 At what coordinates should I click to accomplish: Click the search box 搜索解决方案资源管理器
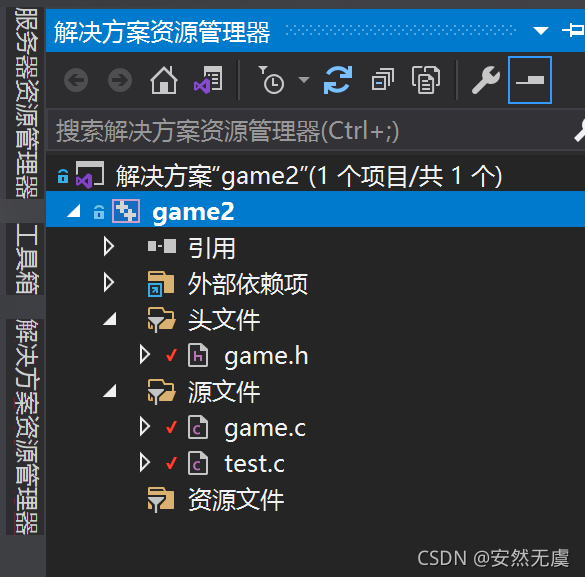point(315,131)
